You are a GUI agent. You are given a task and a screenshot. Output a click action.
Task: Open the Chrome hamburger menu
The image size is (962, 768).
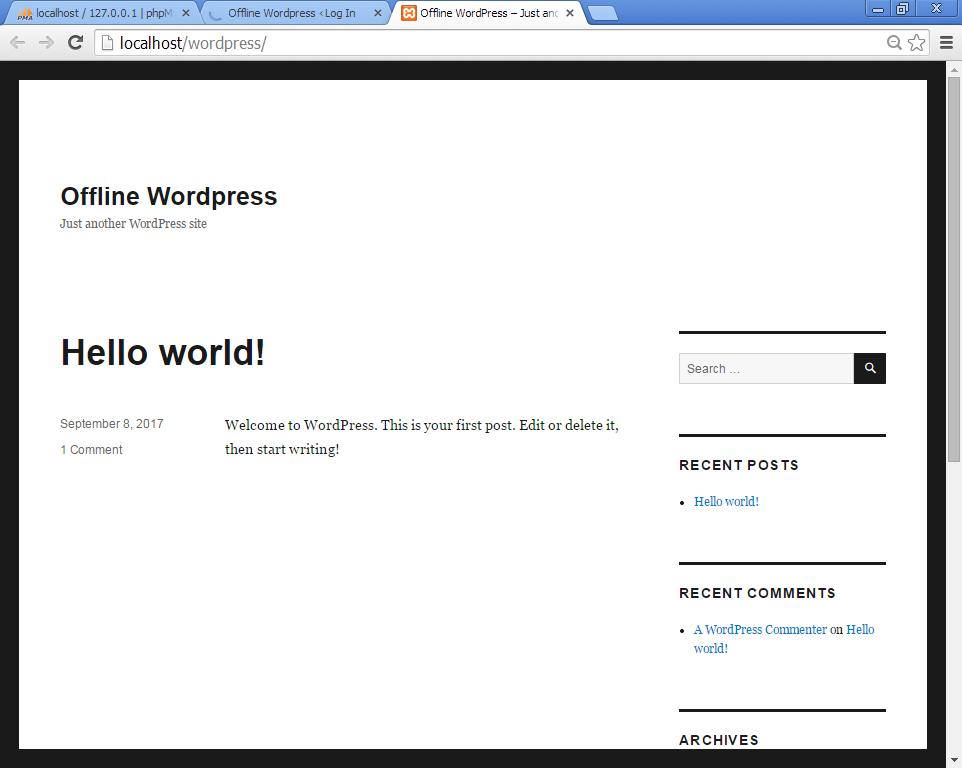pos(946,42)
